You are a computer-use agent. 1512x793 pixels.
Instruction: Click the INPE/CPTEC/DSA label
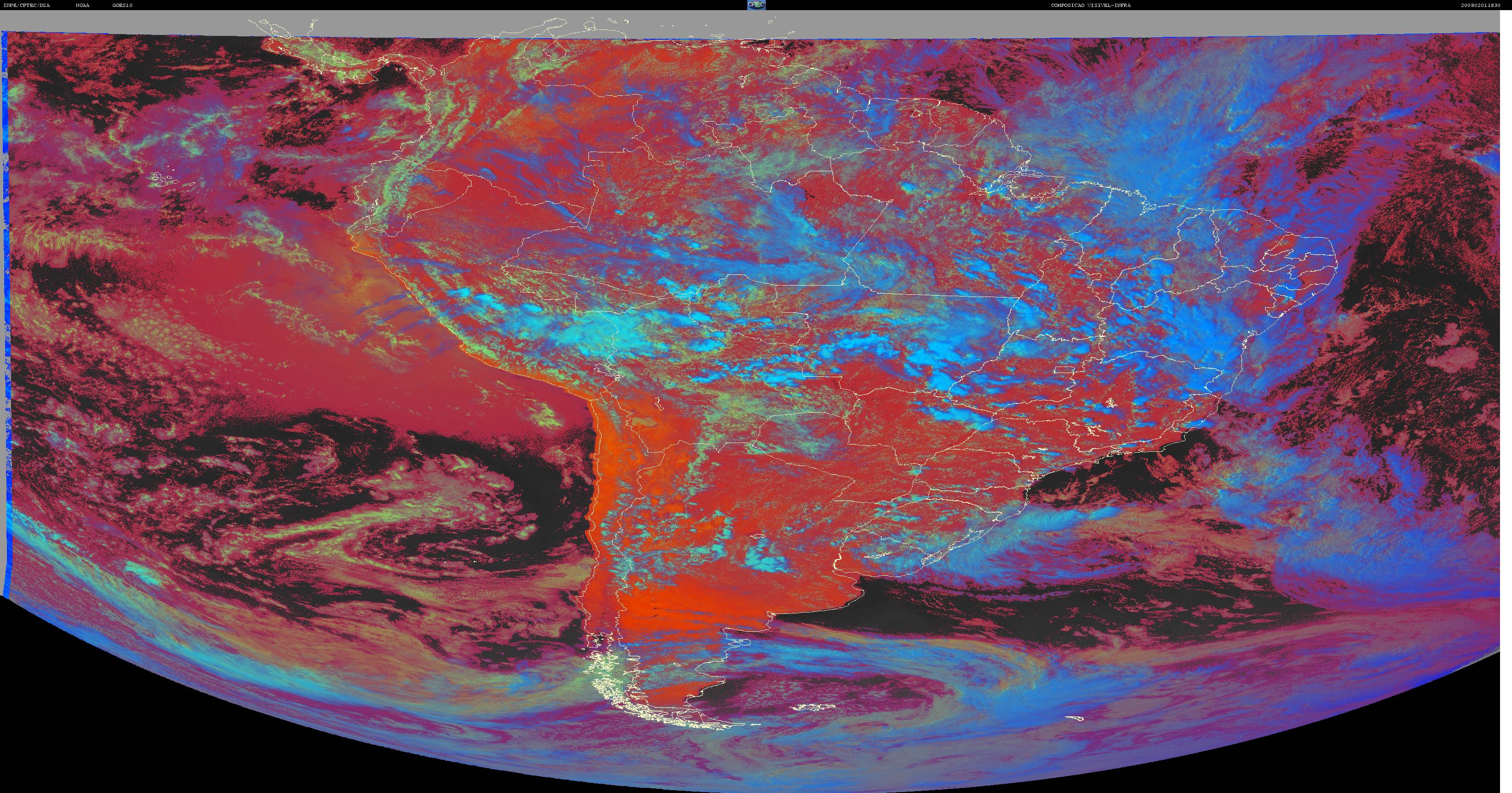click(26, 5)
